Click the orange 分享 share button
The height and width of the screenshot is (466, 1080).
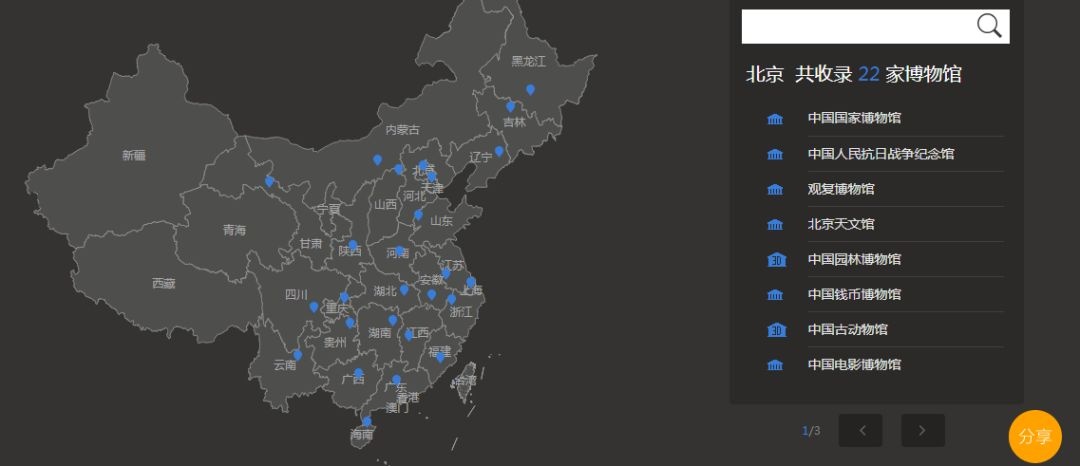point(1035,436)
